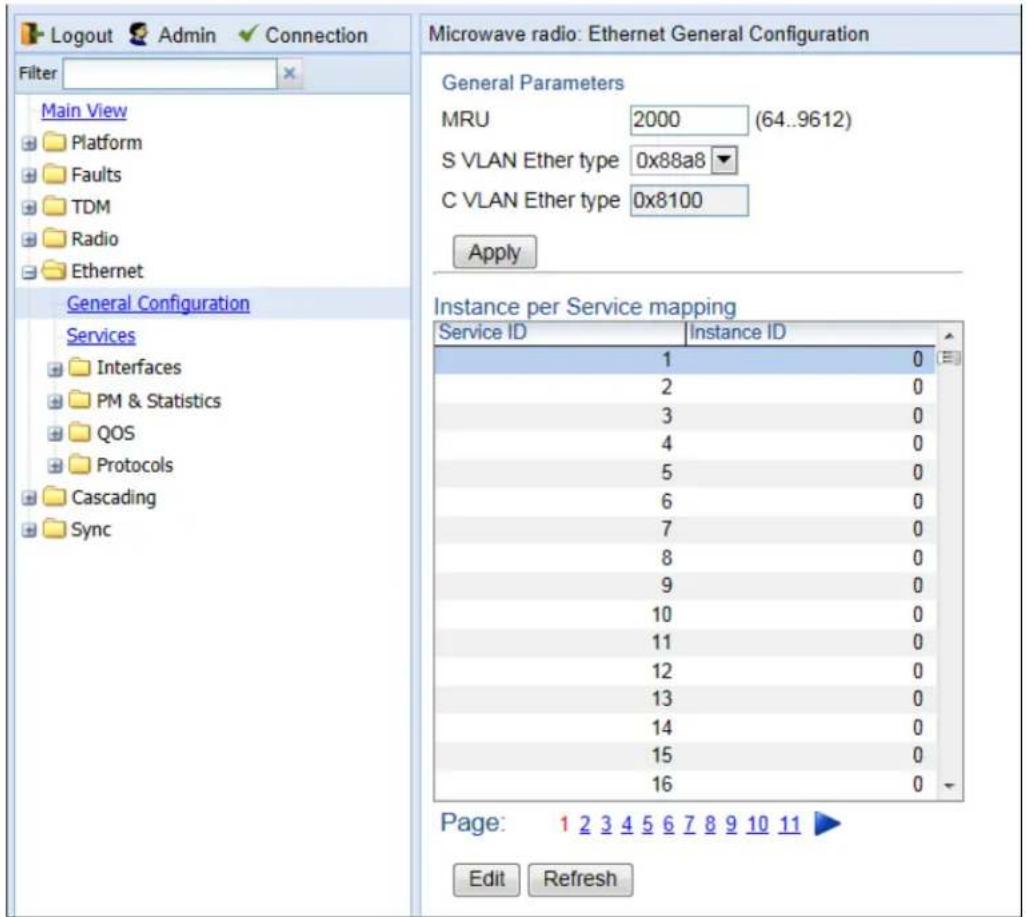Click the Interfaces folder icon

(x=80, y=367)
